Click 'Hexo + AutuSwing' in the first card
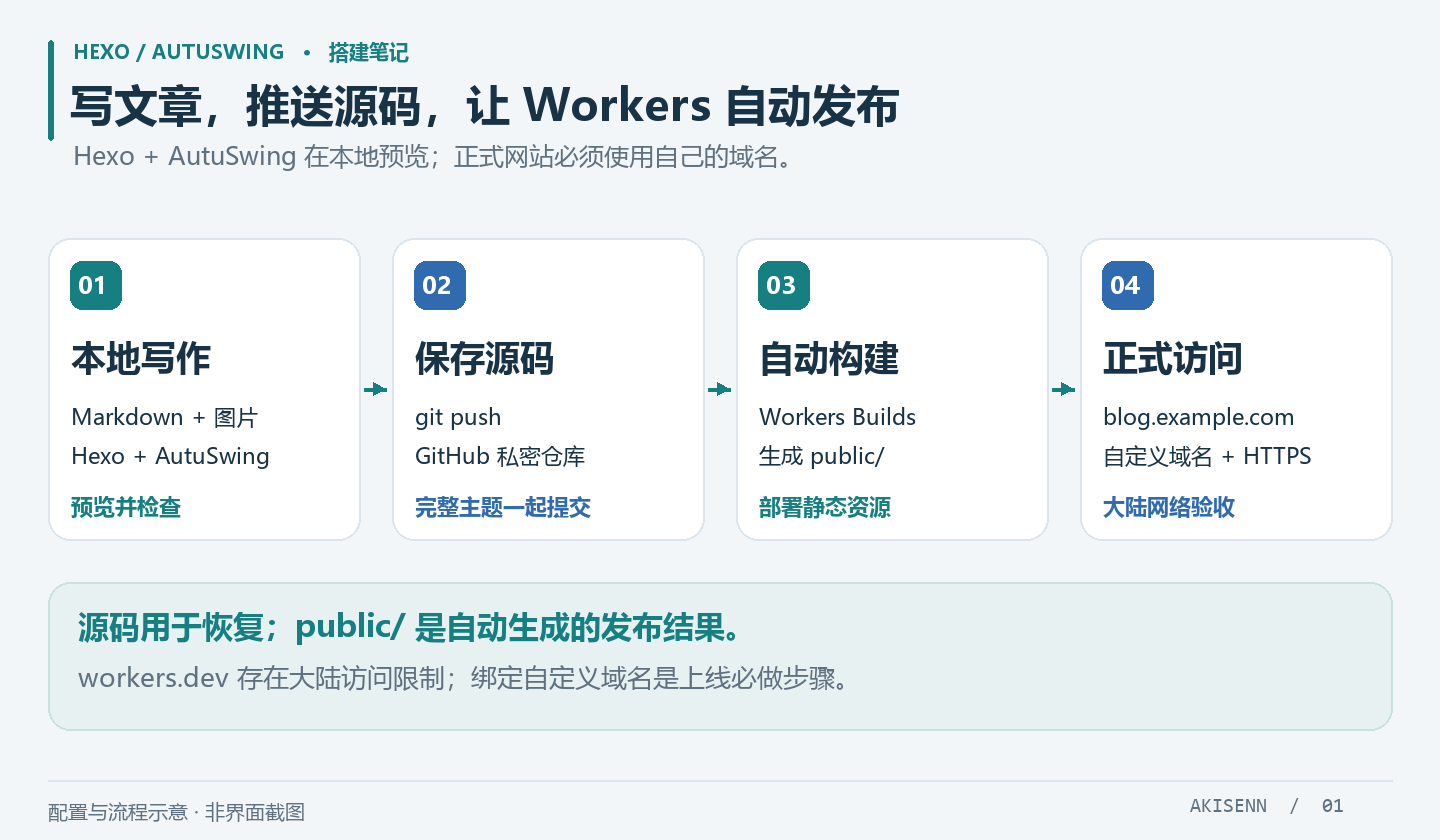Viewport: 1440px width, 840px height. (171, 456)
